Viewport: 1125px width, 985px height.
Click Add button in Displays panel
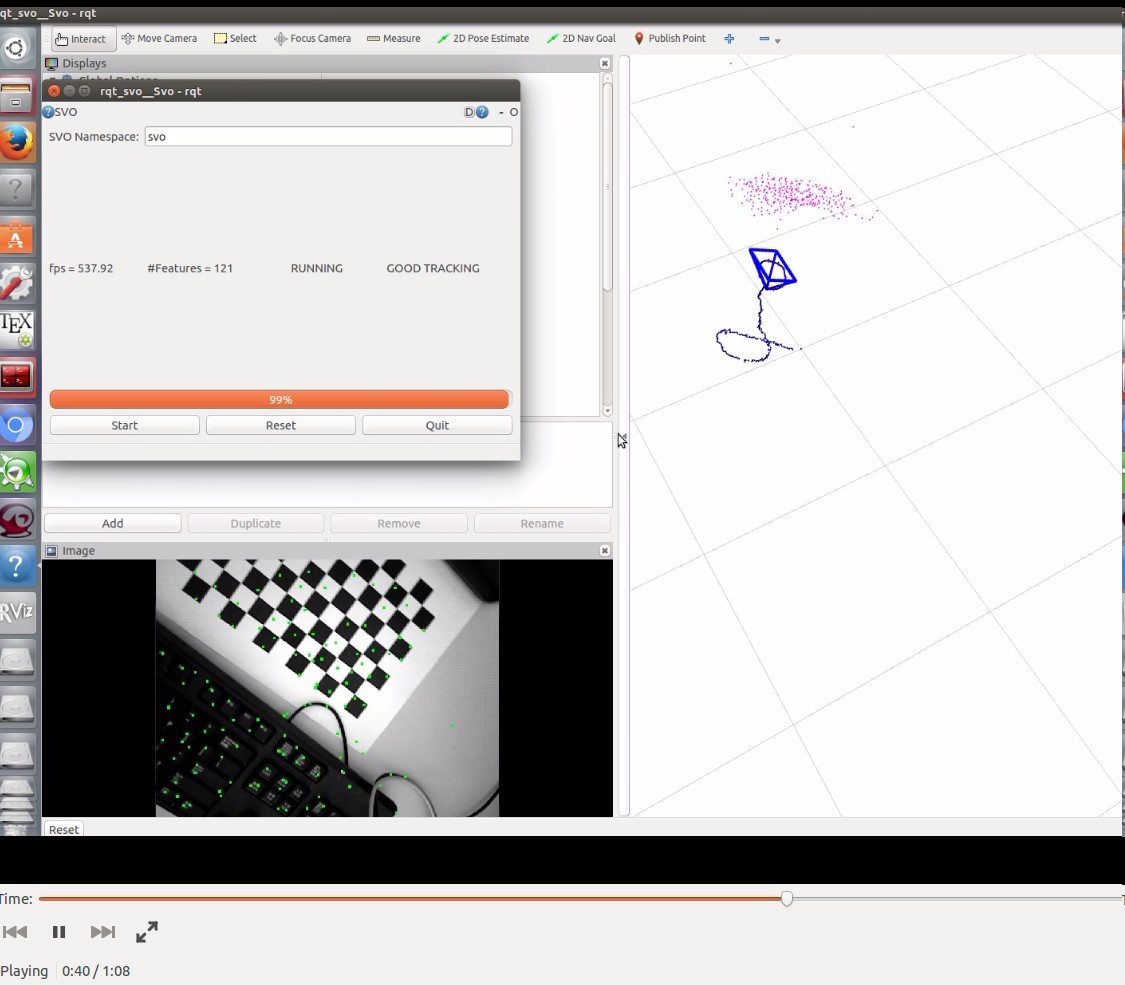(x=113, y=524)
